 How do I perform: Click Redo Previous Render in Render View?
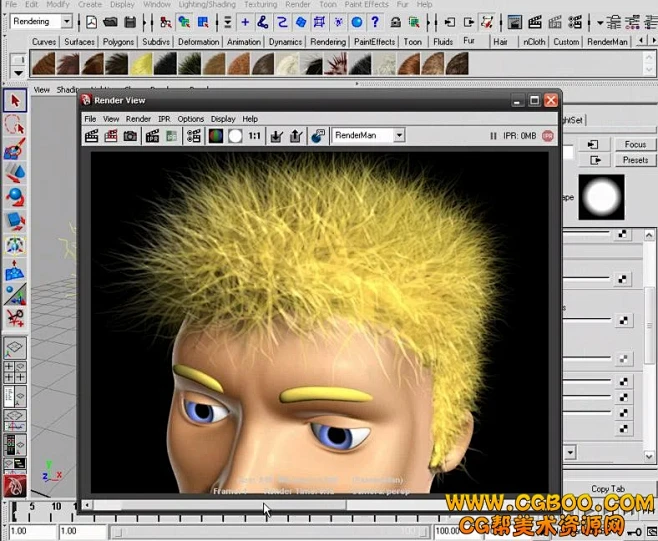[x=91, y=136]
